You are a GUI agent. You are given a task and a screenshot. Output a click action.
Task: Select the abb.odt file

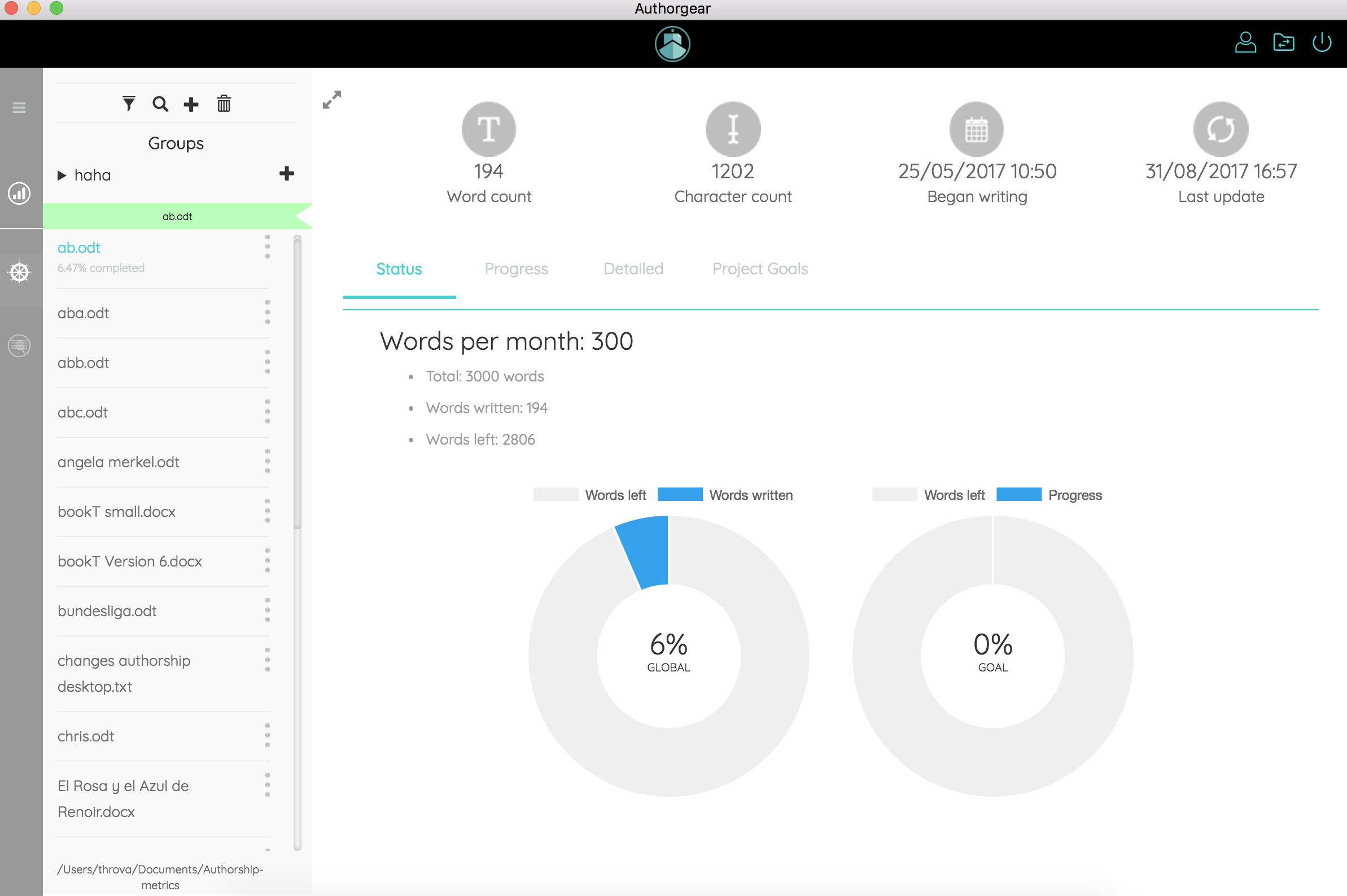(83, 363)
